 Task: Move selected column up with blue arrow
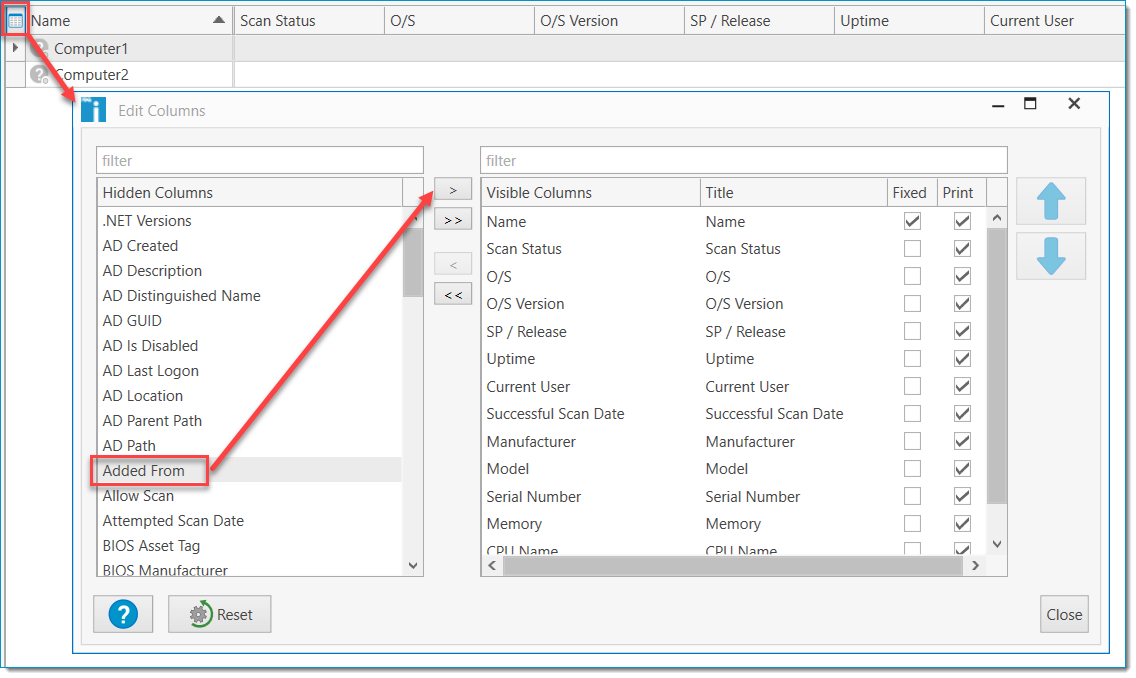pyautogui.click(x=1050, y=201)
